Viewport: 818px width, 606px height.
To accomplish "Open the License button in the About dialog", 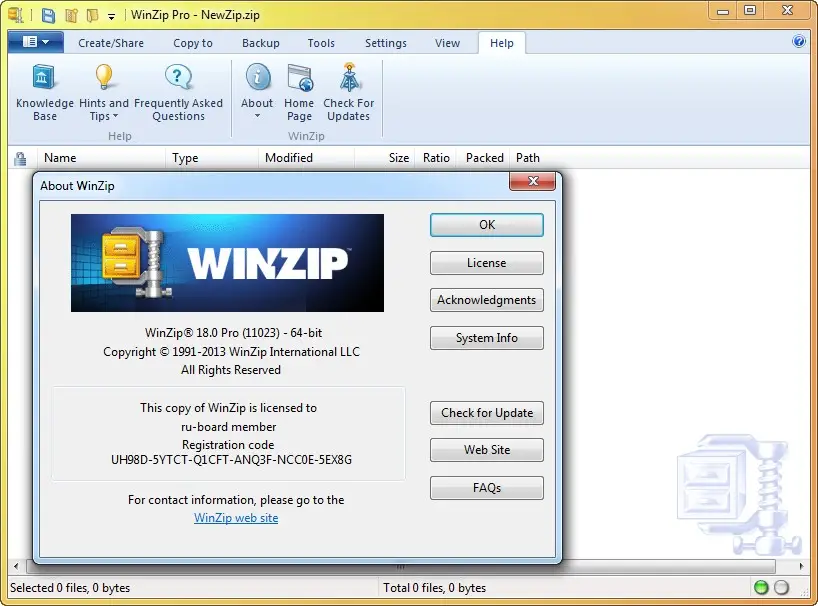I will click(487, 263).
